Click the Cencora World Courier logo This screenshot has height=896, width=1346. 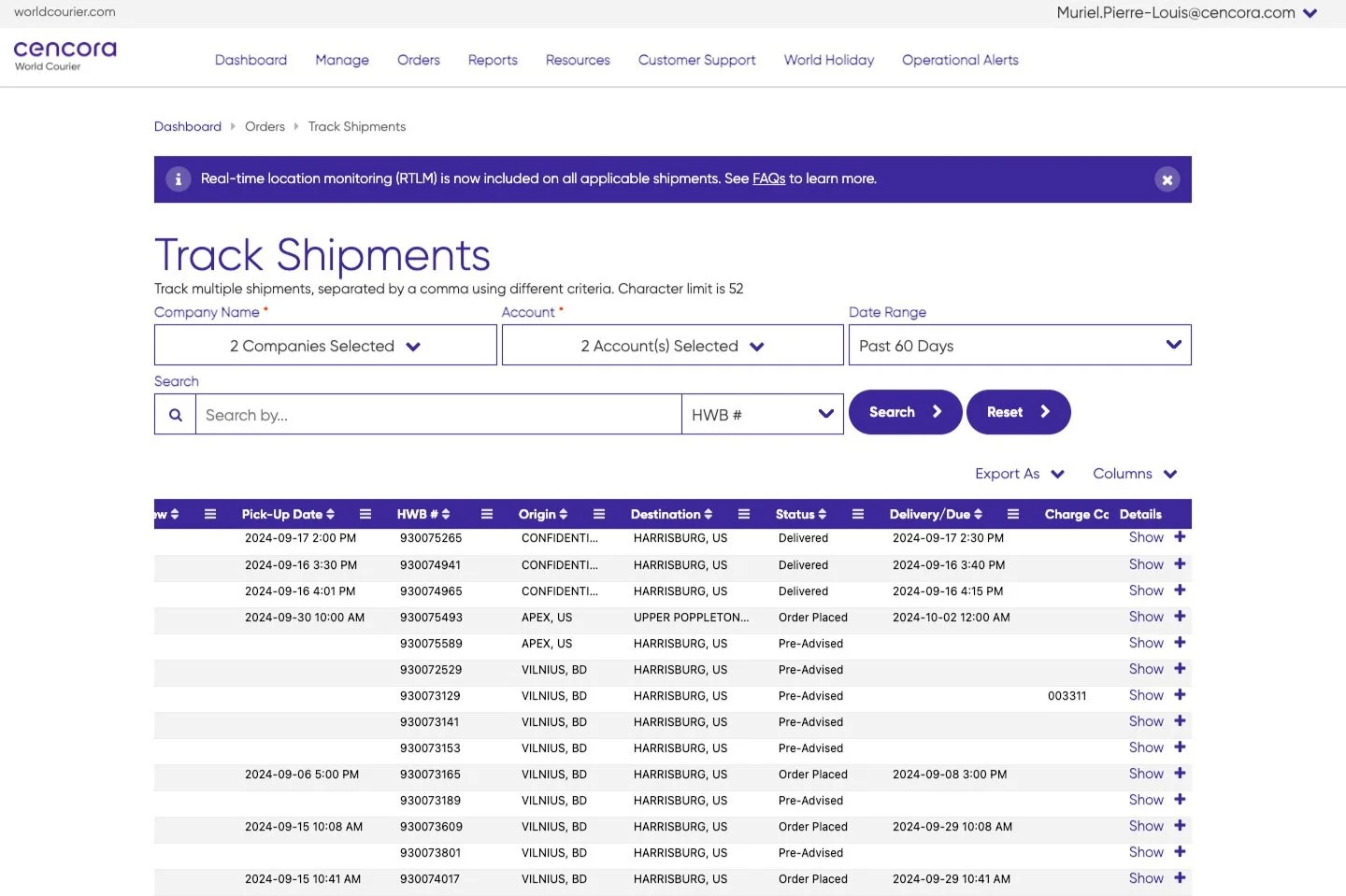65,55
